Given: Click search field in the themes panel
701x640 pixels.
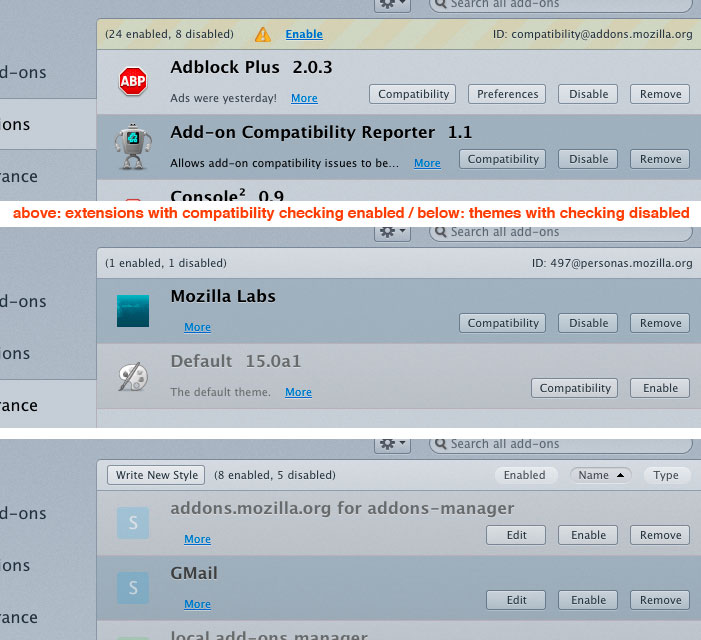Looking at the screenshot, I should pos(561,232).
